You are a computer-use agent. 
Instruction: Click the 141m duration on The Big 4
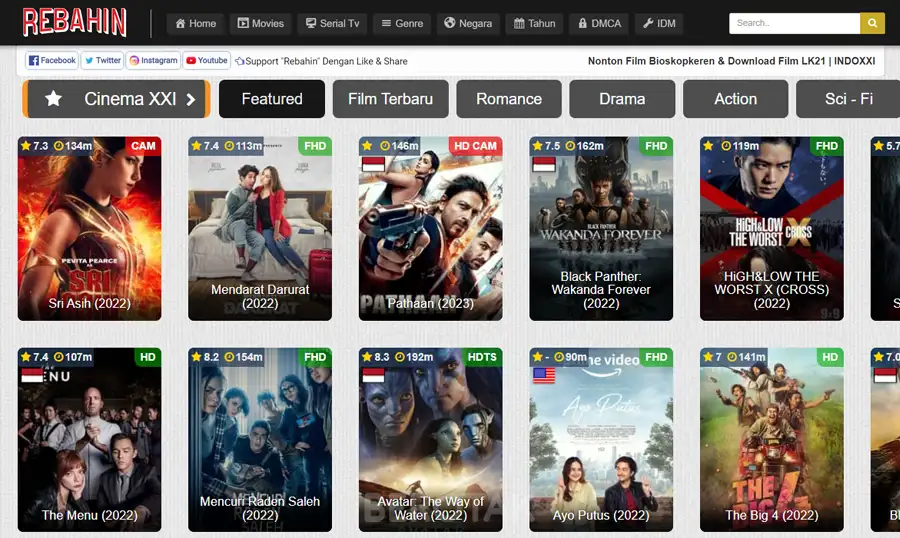[x=746, y=357]
